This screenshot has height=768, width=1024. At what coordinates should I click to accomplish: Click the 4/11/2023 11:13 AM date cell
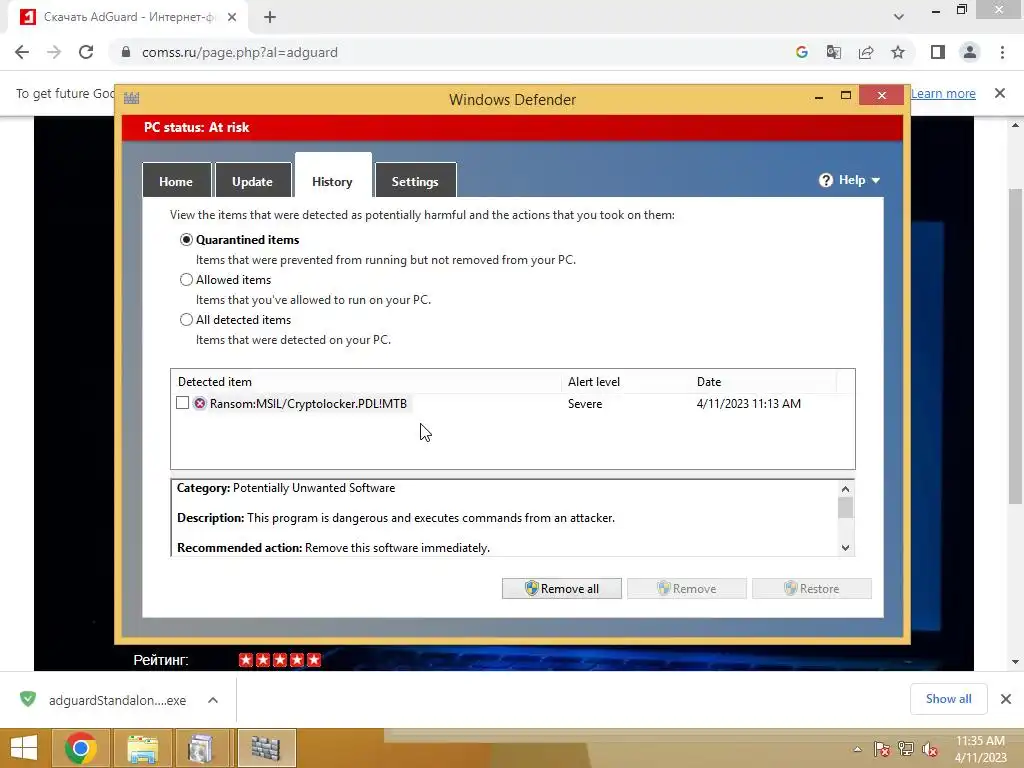(x=748, y=404)
